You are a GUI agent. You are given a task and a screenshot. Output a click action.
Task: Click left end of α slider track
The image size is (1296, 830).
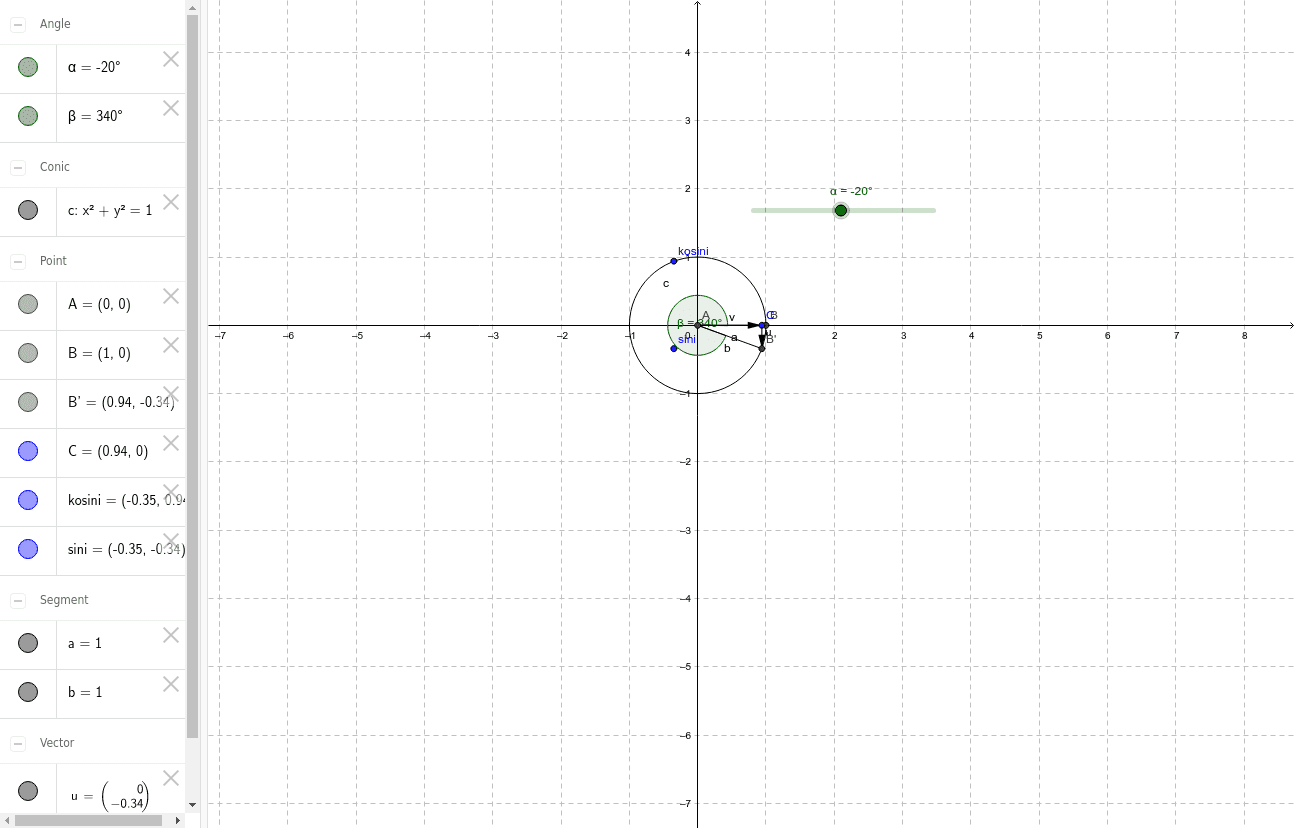tap(754, 210)
